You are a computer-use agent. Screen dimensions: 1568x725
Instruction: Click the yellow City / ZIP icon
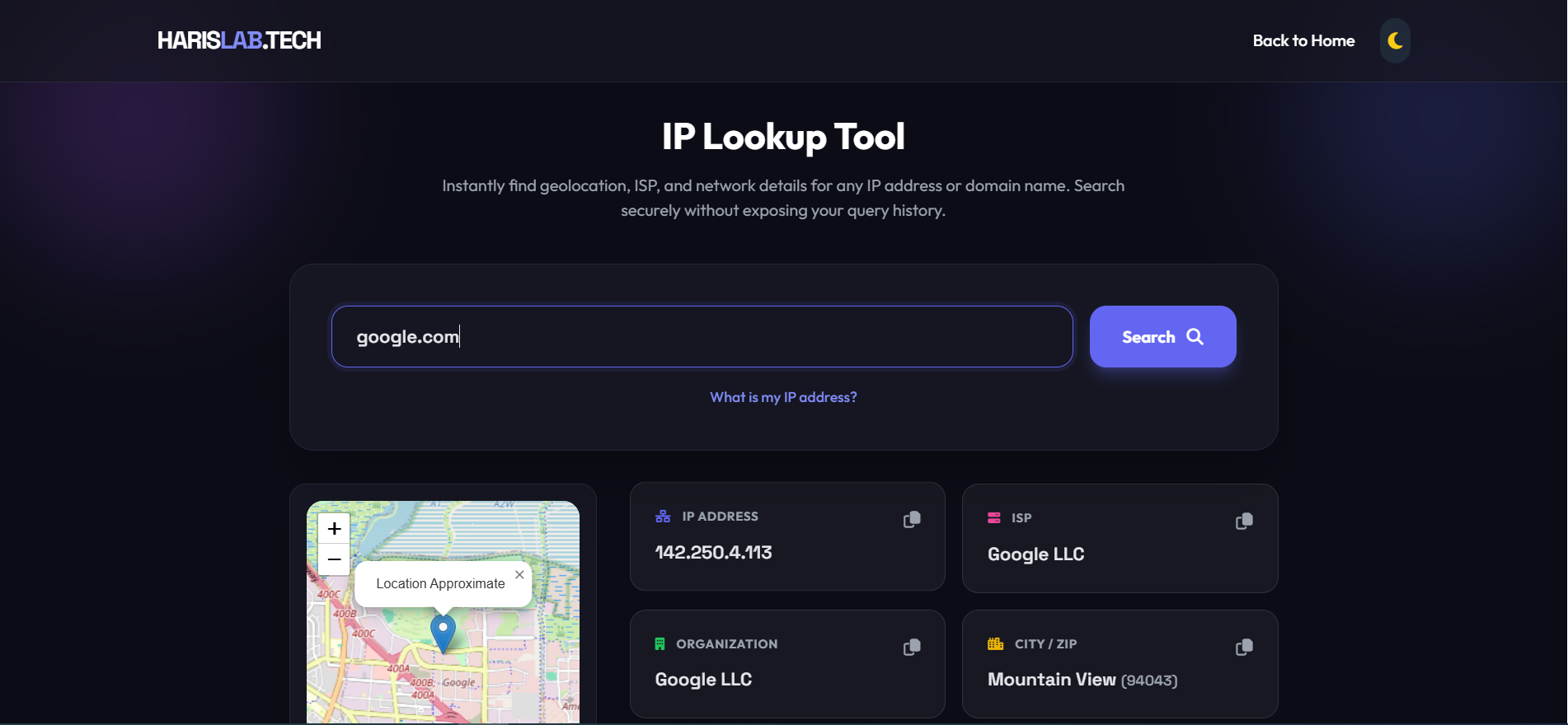[x=996, y=643]
